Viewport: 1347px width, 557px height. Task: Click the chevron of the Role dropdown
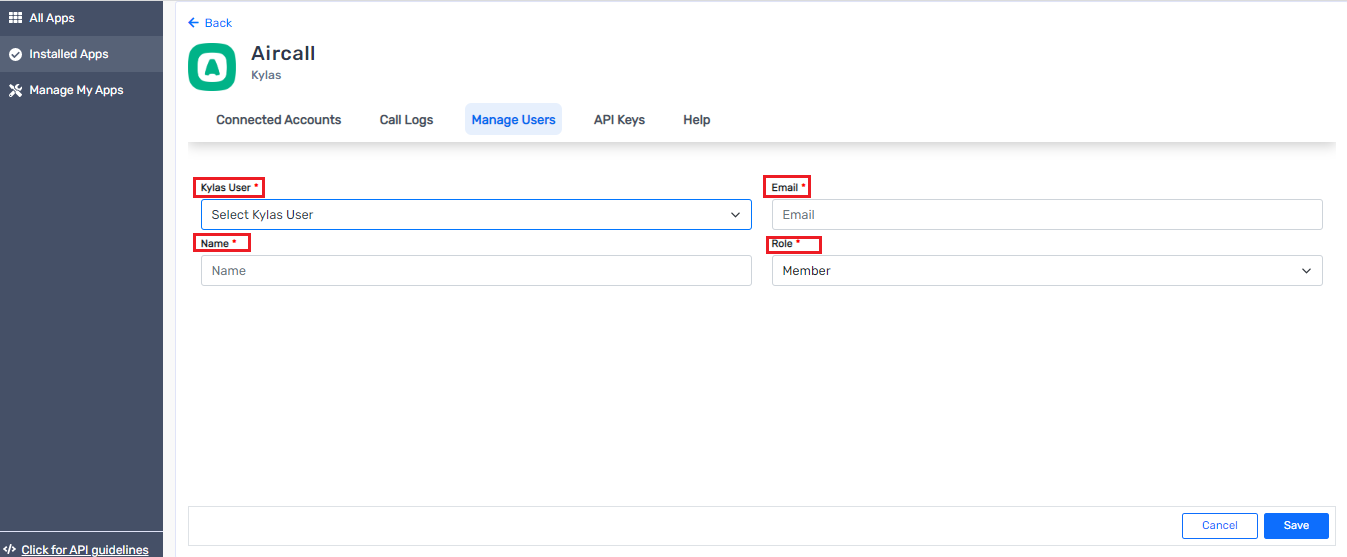tap(1306, 271)
